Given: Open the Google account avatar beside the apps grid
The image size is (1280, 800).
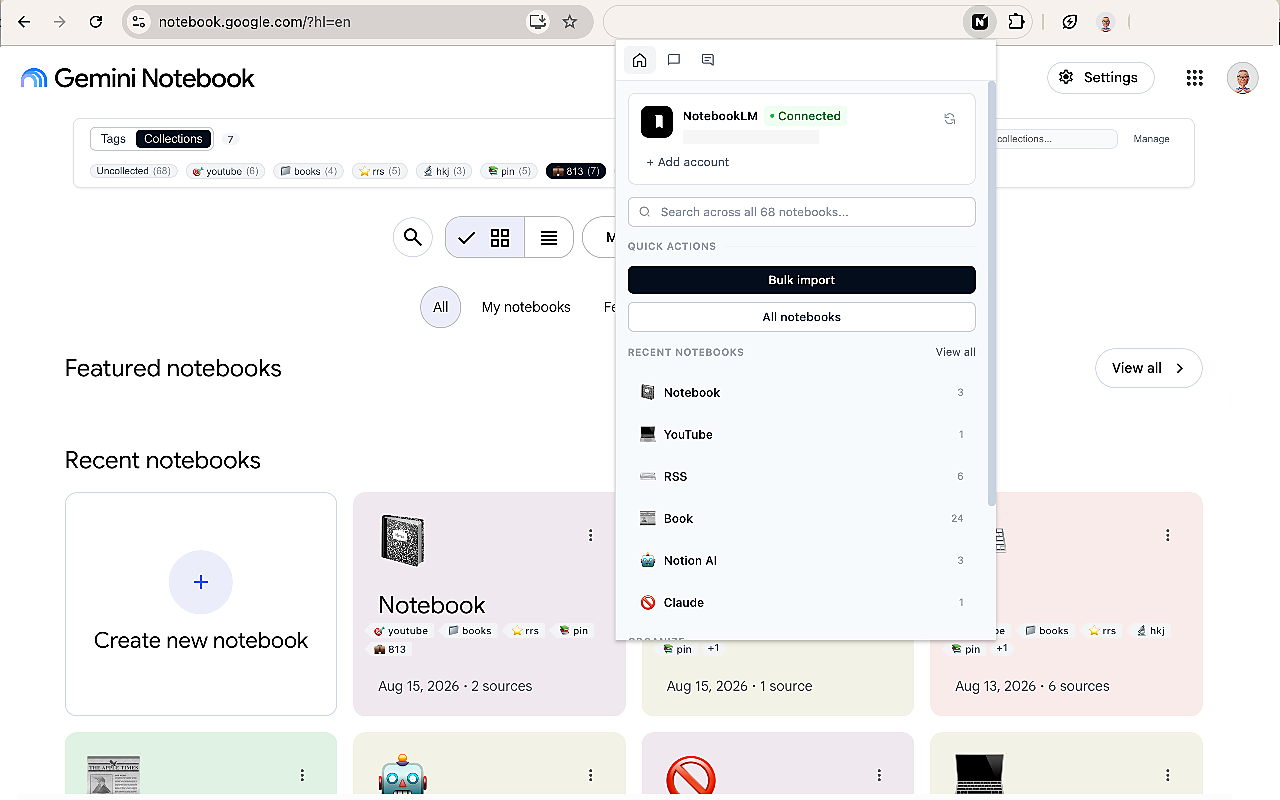Looking at the screenshot, I should [x=1243, y=78].
